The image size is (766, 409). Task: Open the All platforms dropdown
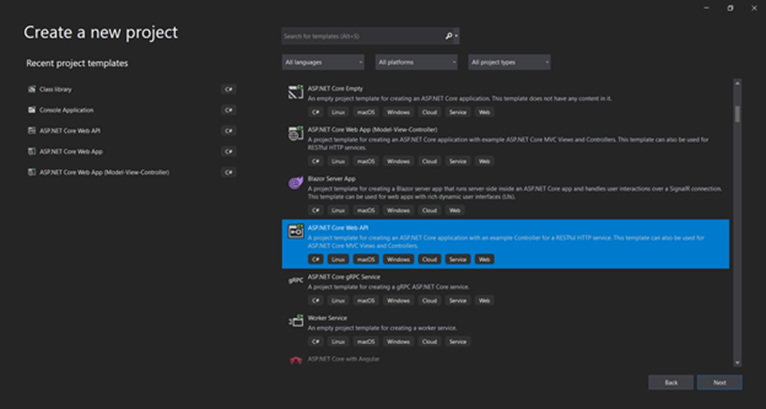(x=416, y=62)
